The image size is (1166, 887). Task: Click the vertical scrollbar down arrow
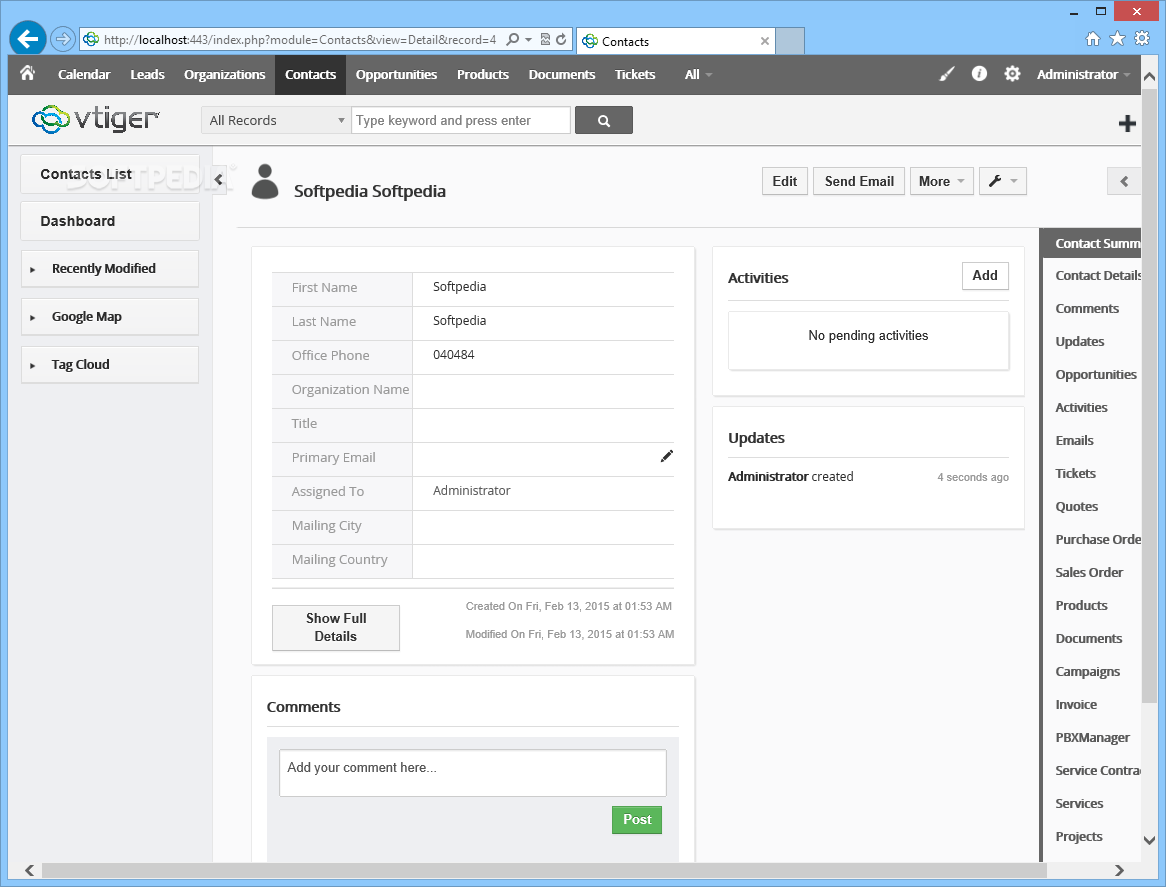[x=1149, y=840]
